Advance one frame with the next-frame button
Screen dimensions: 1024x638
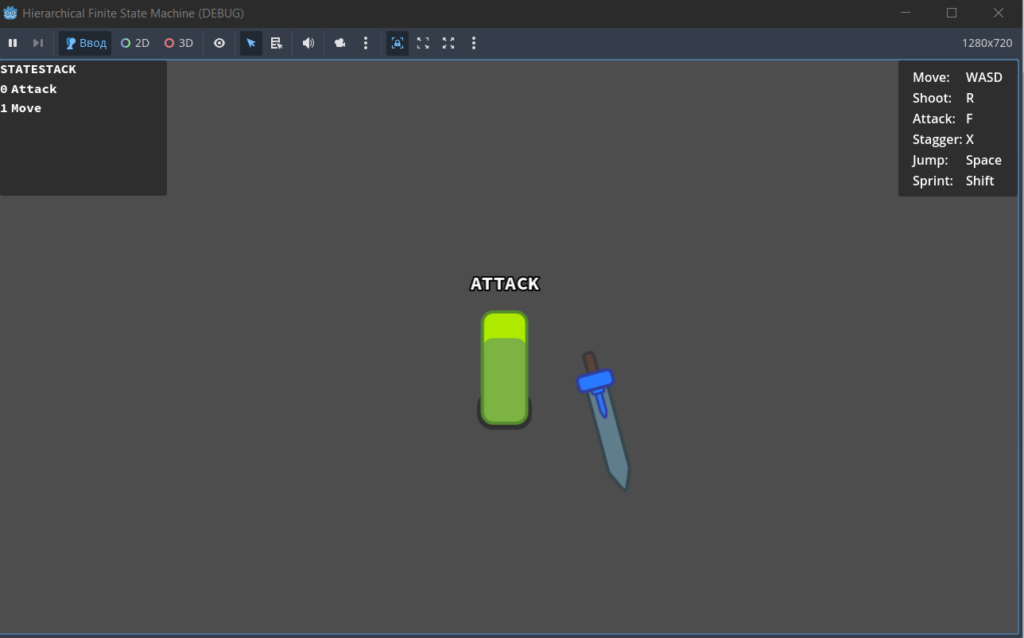point(38,43)
